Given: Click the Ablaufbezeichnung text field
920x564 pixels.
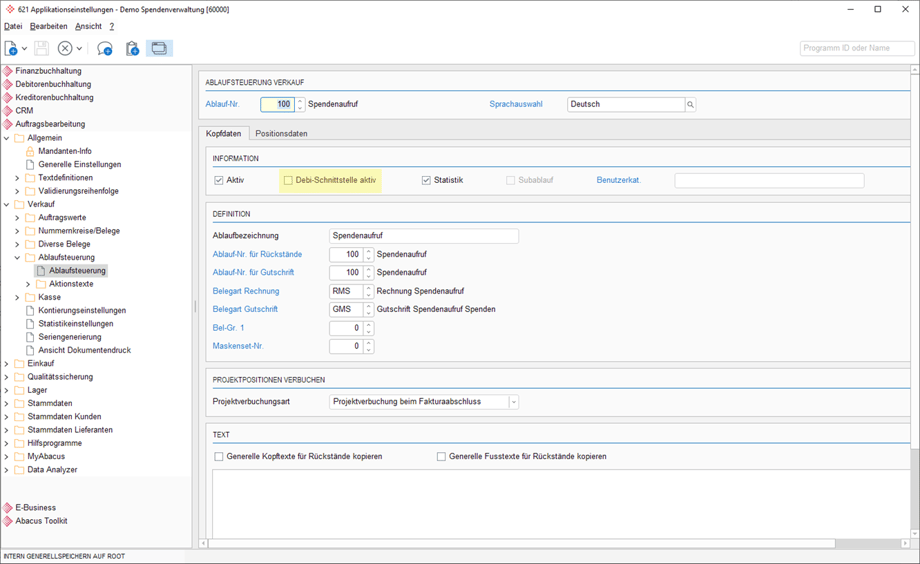Looking at the screenshot, I should 424,236.
